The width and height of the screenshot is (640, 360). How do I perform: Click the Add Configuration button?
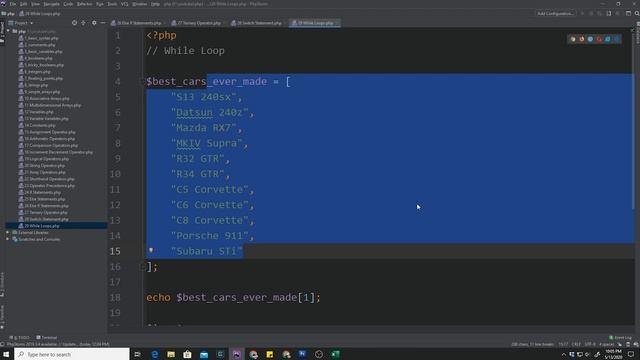(x=555, y=13)
